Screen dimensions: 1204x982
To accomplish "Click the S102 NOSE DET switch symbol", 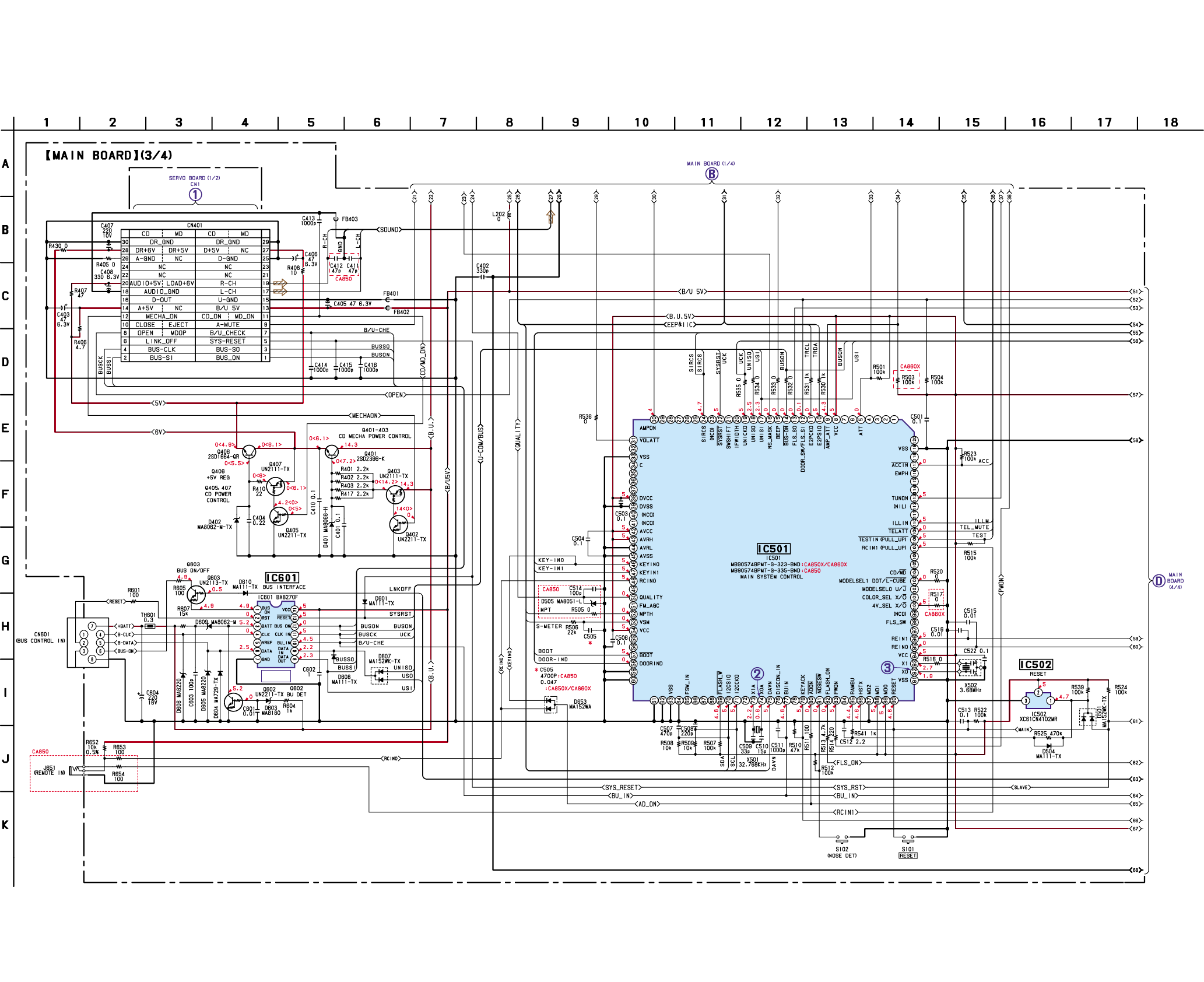I will tap(842, 839).
